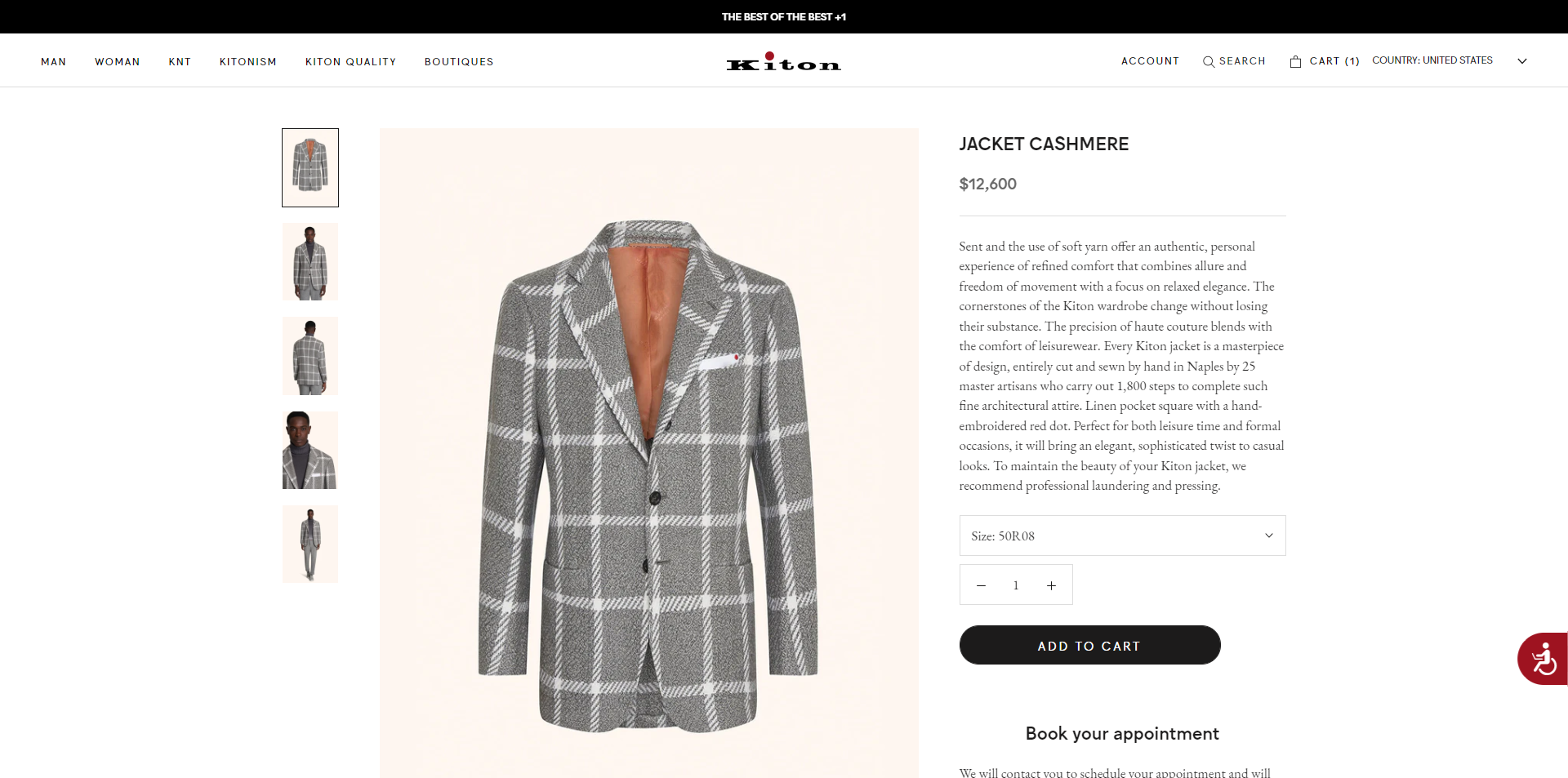Open the shopping cart bag icon
1568x778 pixels.
pyautogui.click(x=1295, y=62)
